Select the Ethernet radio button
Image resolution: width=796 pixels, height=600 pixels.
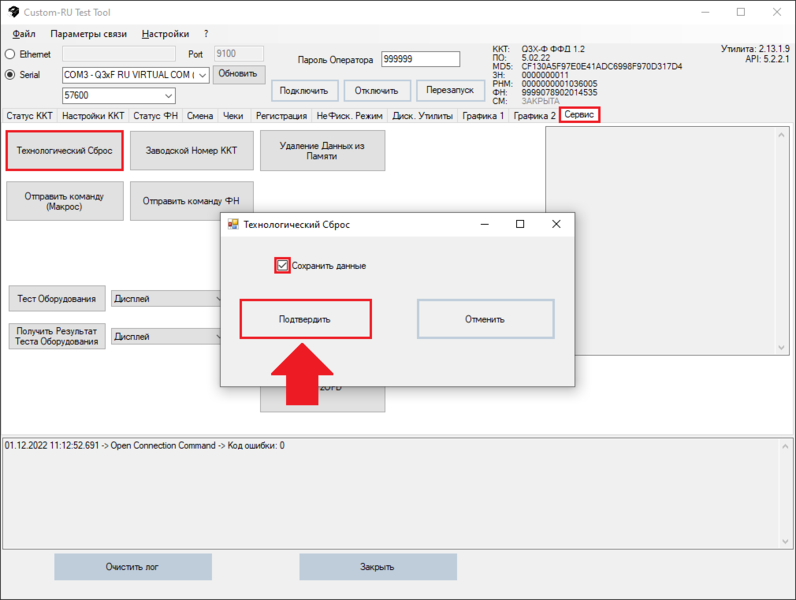pos(11,54)
